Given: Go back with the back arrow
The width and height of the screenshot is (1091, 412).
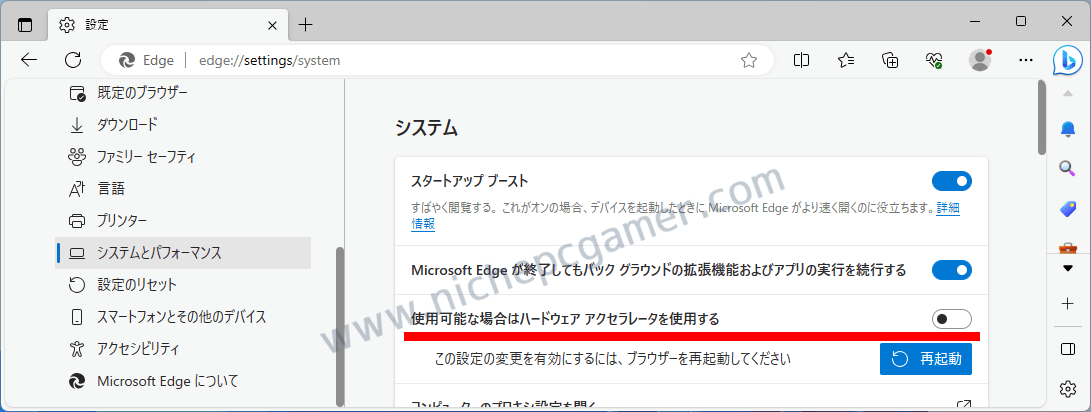Looking at the screenshot, I should [x=29, y=61].
